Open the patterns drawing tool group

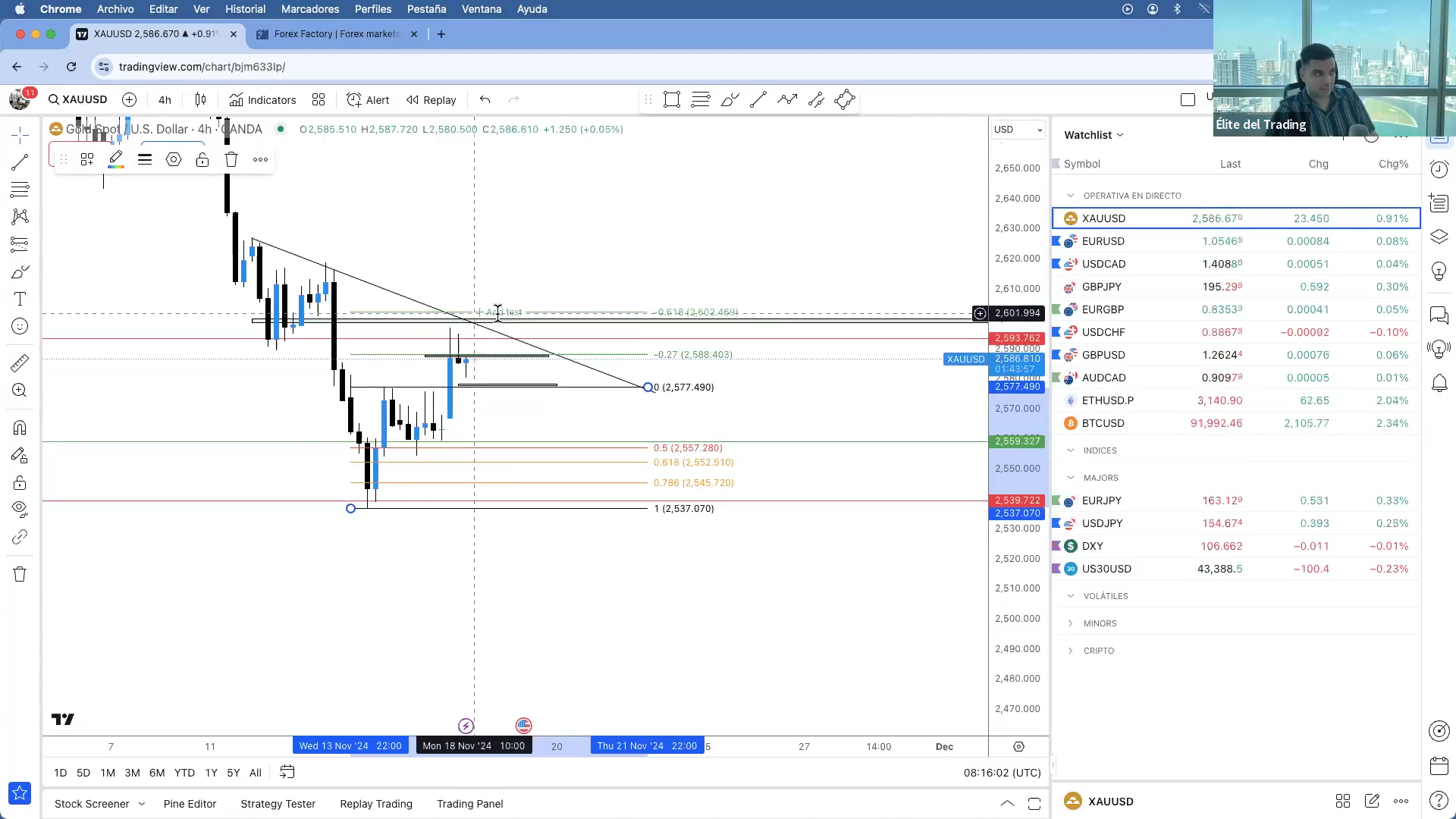point(20,217)
